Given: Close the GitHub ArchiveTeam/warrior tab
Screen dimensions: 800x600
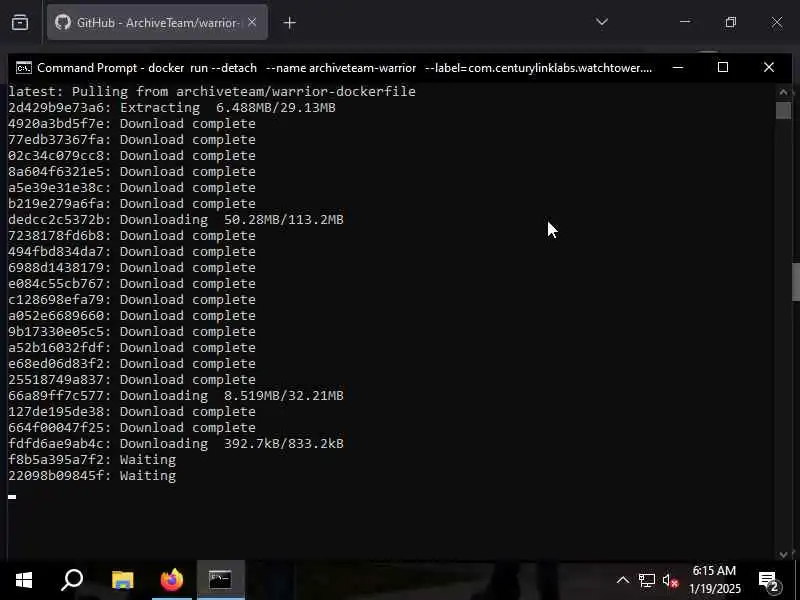Looking at the screenshot, I should 252,22.
